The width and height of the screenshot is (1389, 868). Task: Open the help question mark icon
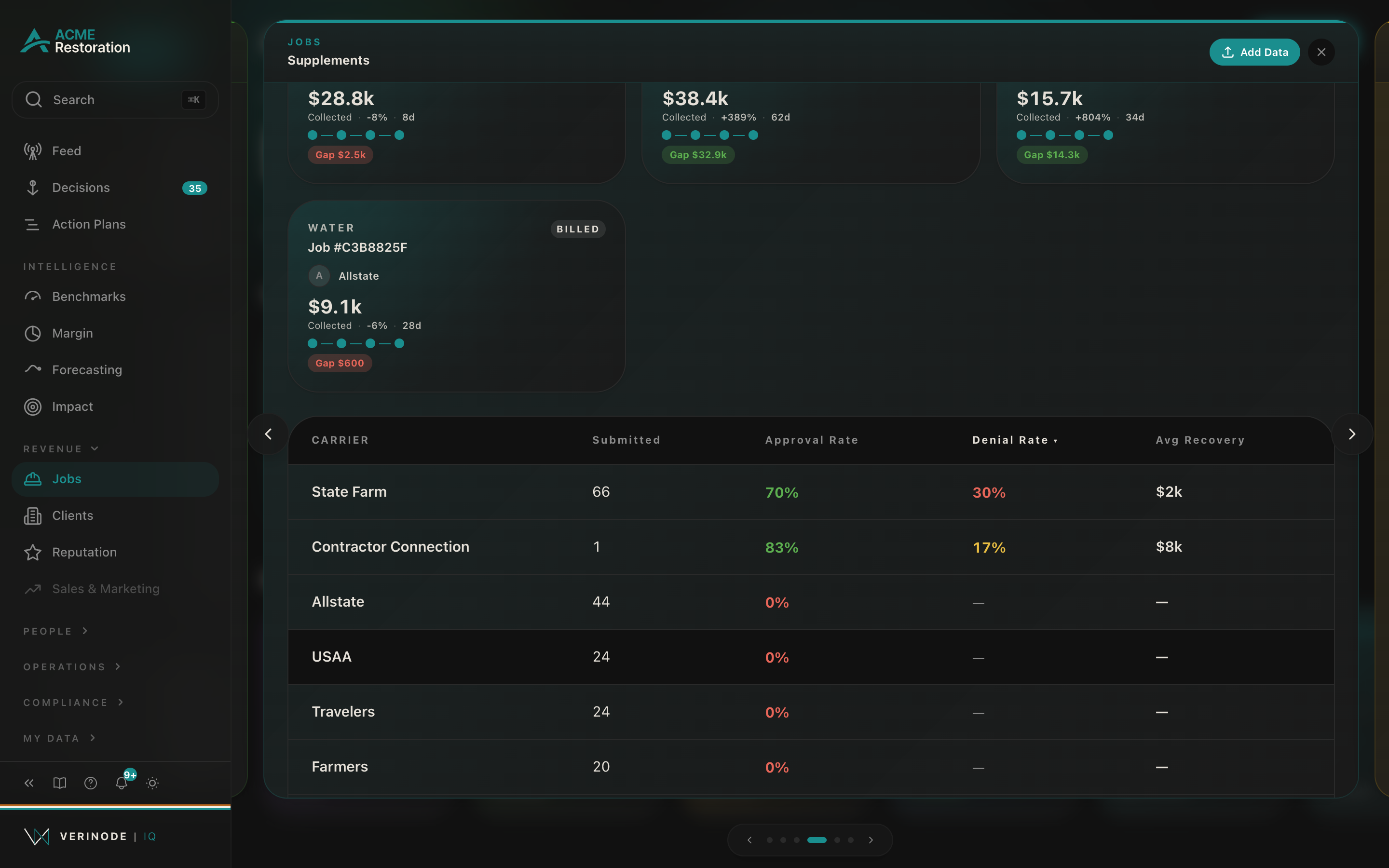[x=91, y=783]
